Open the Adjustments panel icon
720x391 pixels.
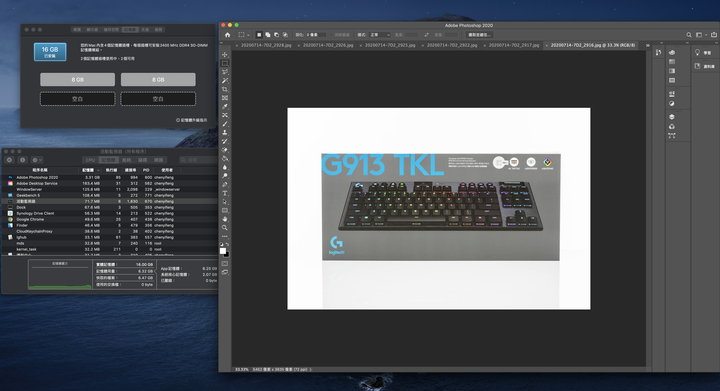672,104
